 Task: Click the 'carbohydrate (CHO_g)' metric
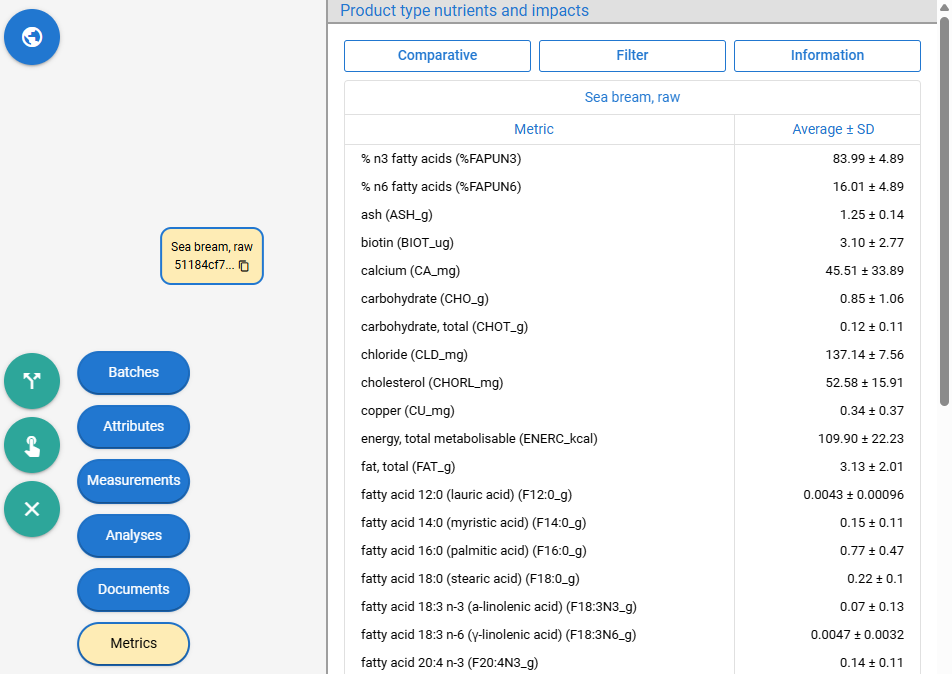point(424,298)
